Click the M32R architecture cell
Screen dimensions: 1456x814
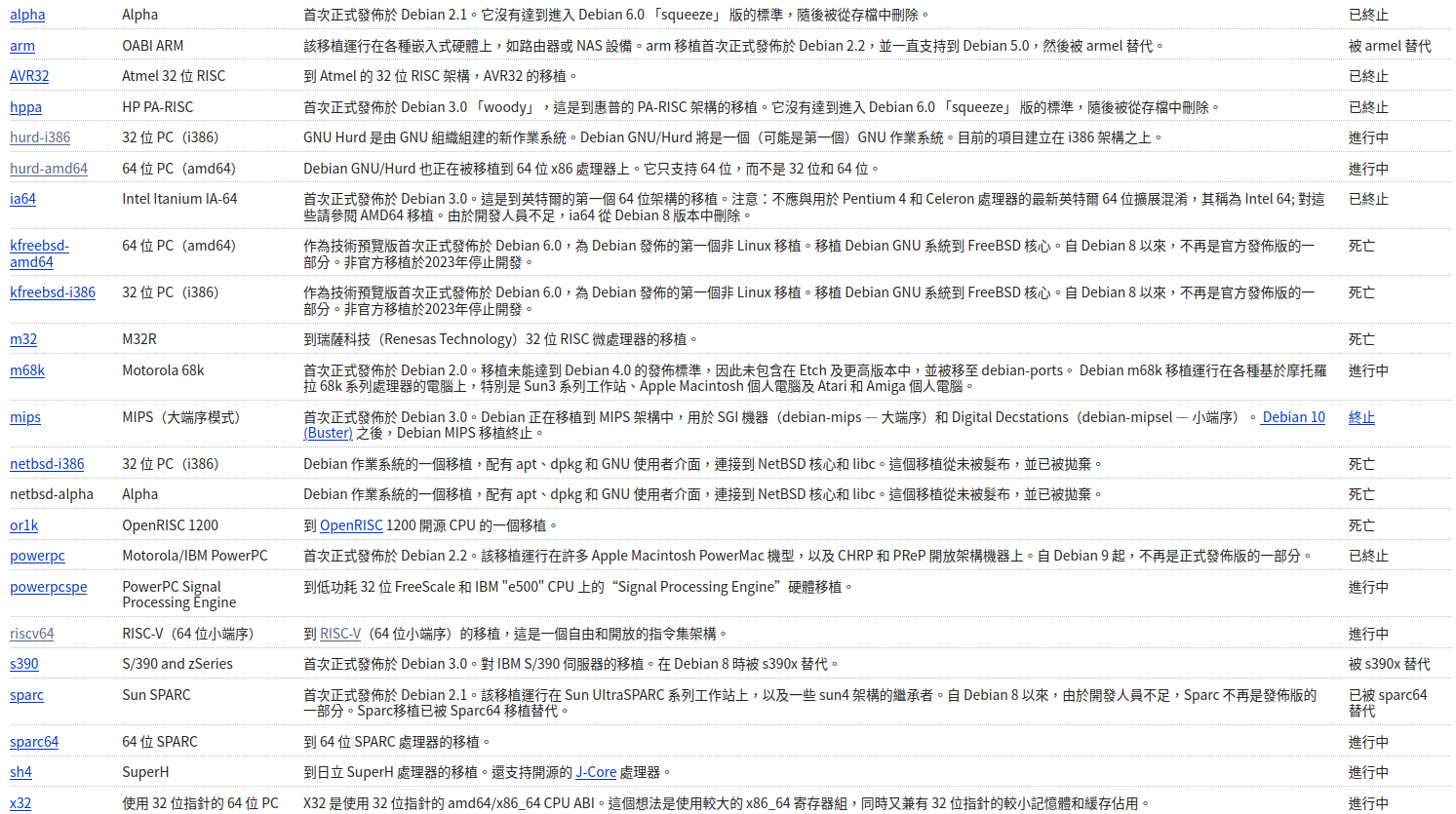(x=139, y=339)
